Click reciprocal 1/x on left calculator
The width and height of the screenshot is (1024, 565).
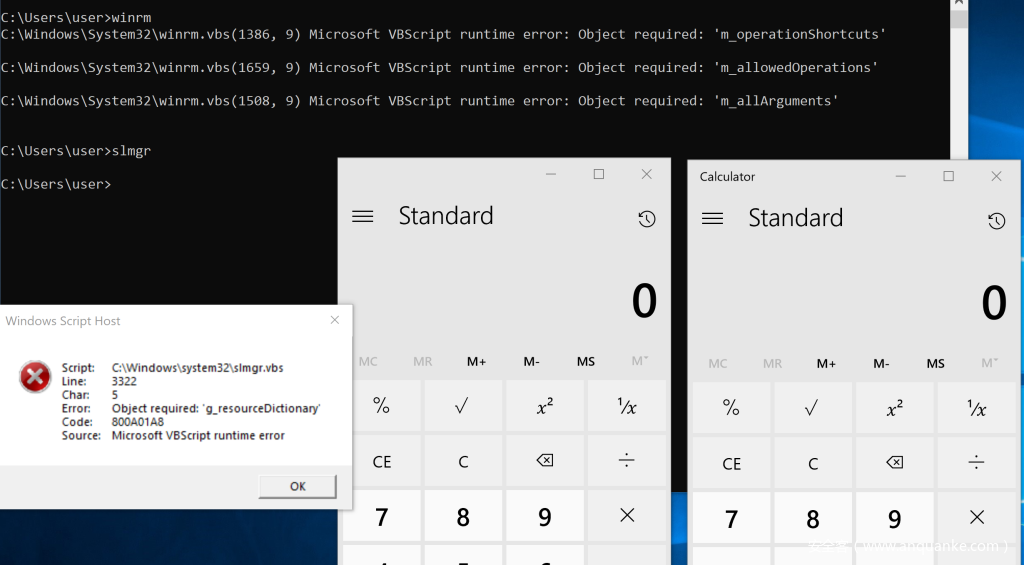[626, 406]
